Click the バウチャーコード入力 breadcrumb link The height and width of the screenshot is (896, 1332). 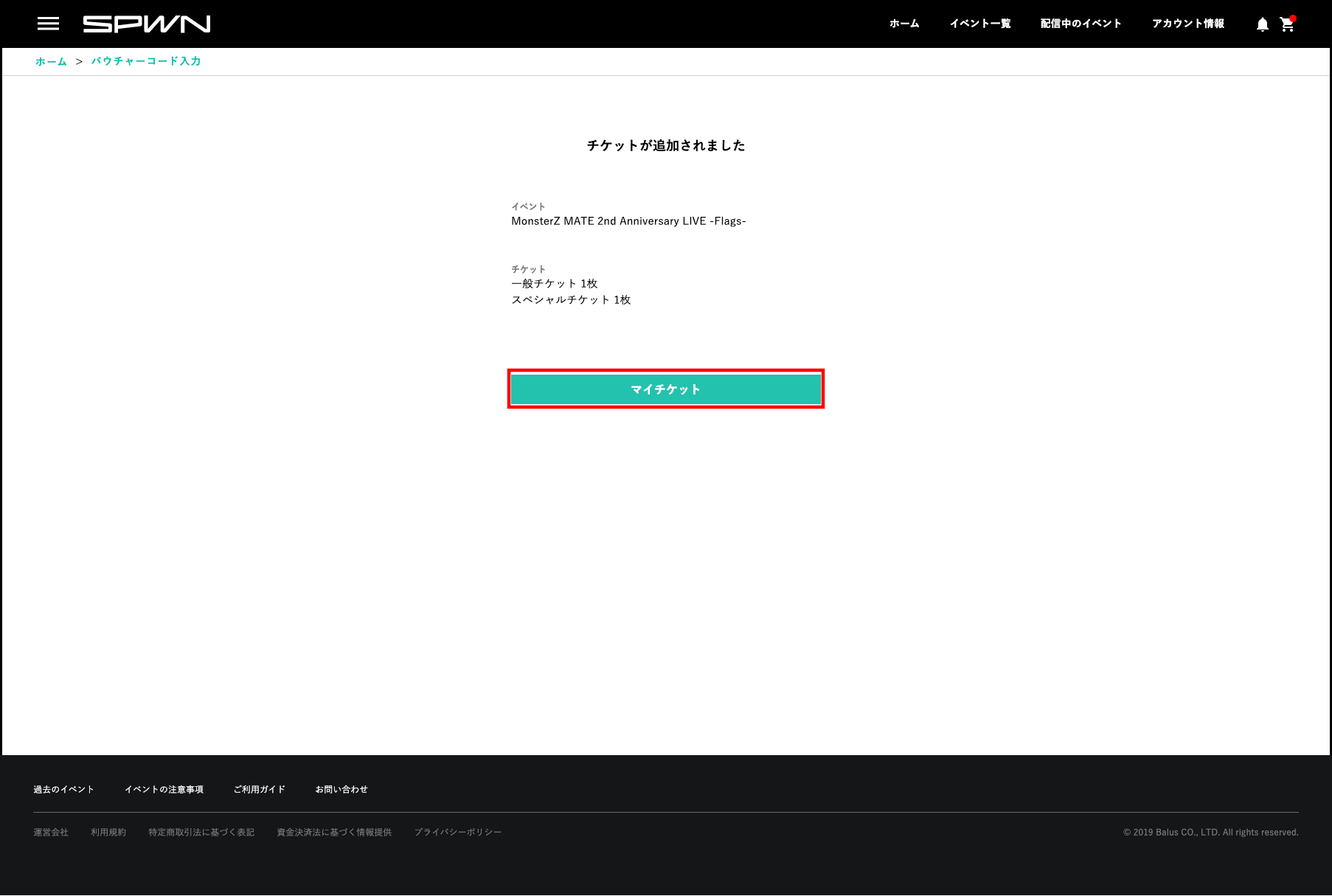click(x=146, y=61)
